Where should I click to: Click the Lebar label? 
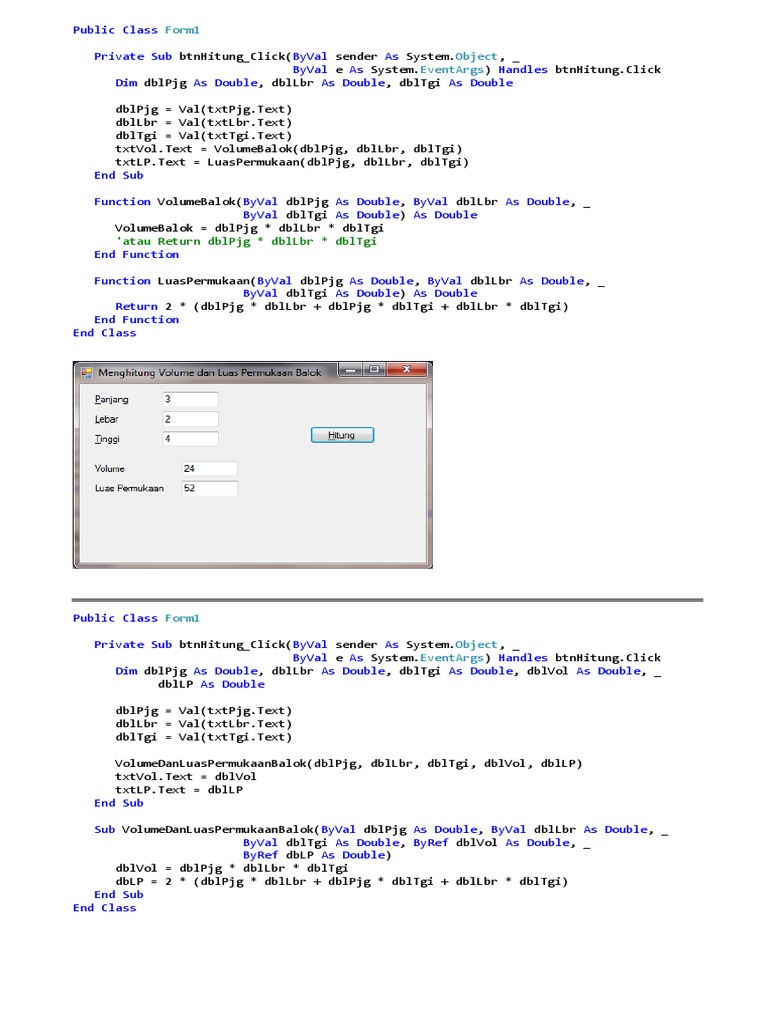[106, 419]
